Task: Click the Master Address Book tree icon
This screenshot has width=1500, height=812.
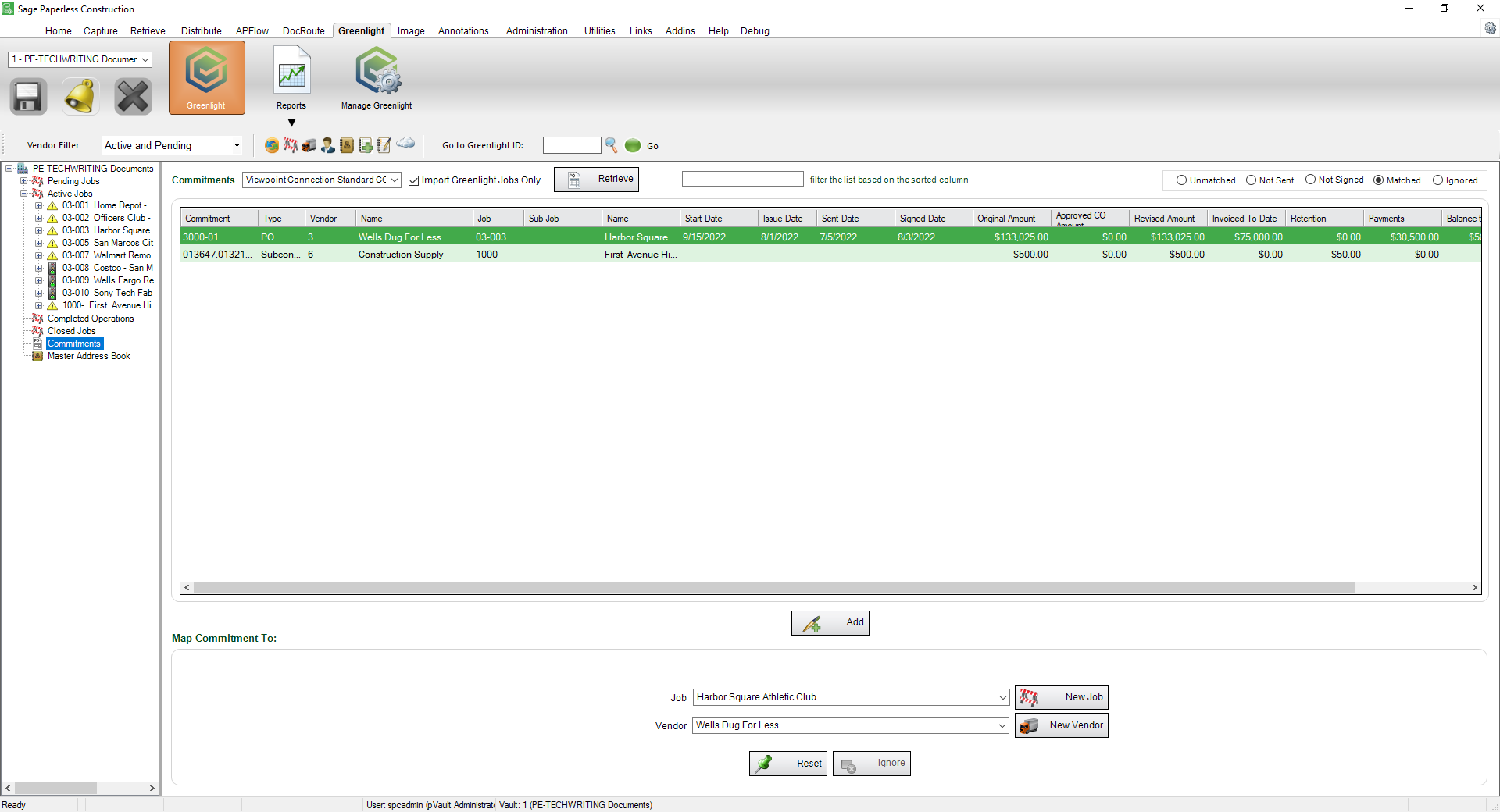Action: tap(37, 356)
